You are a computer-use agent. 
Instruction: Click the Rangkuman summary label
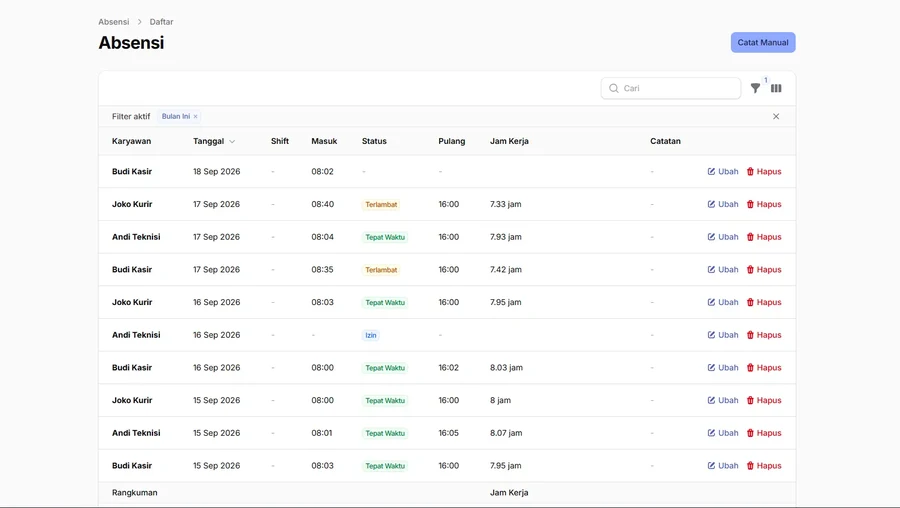134,493
